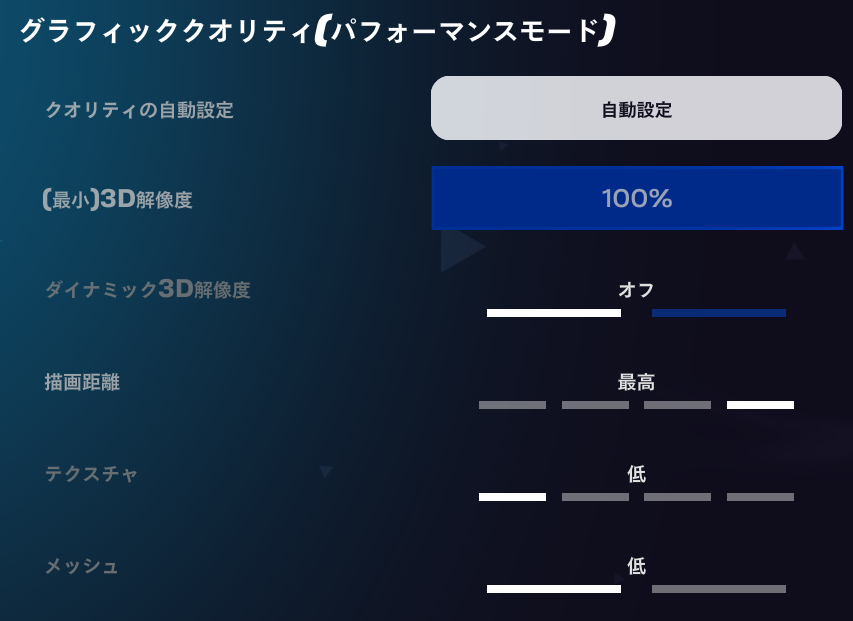
Task: Toggle ダイナミック3D解像度 to the on position
Action: point(719,315)
